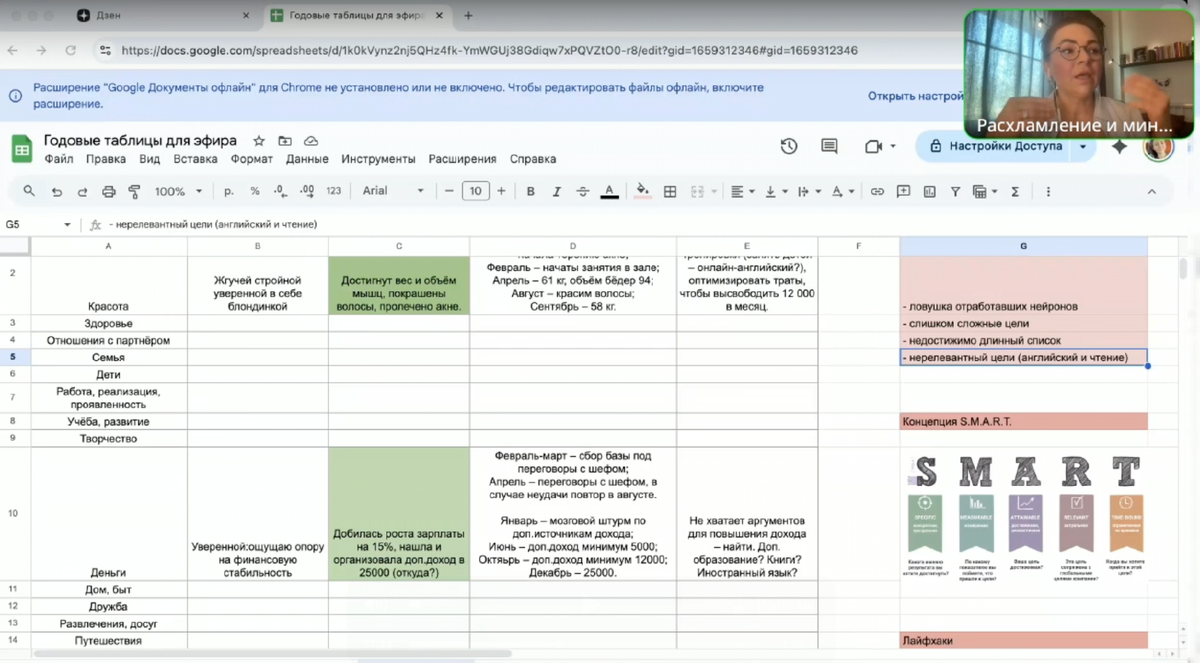
Task: Undo the last action
Action: point(56,191)
